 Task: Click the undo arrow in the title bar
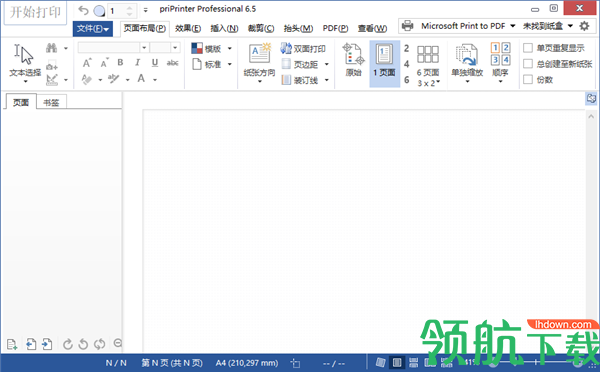coord(83,11)
